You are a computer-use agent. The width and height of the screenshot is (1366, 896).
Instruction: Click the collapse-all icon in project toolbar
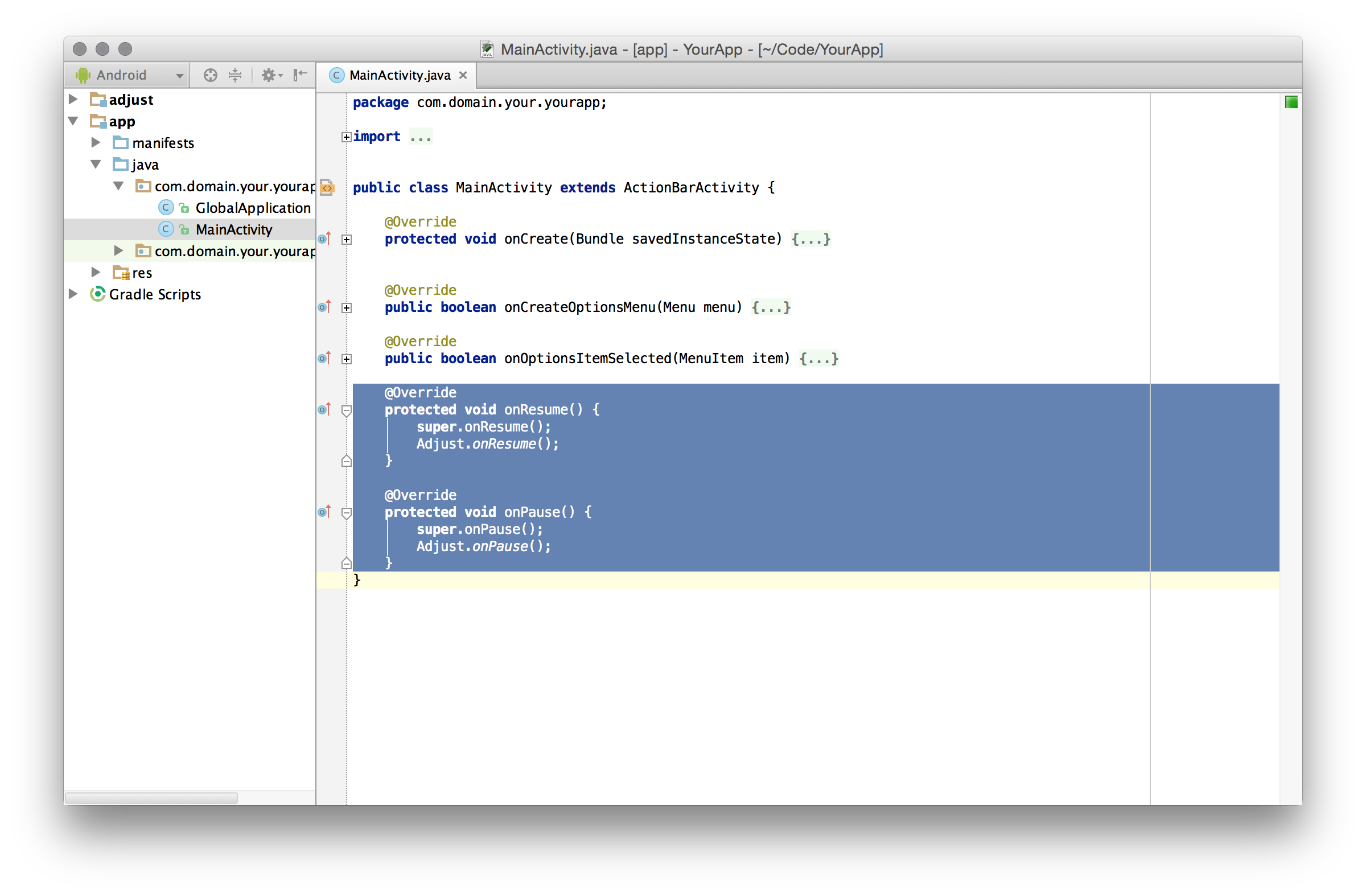[x=235, y=75]
